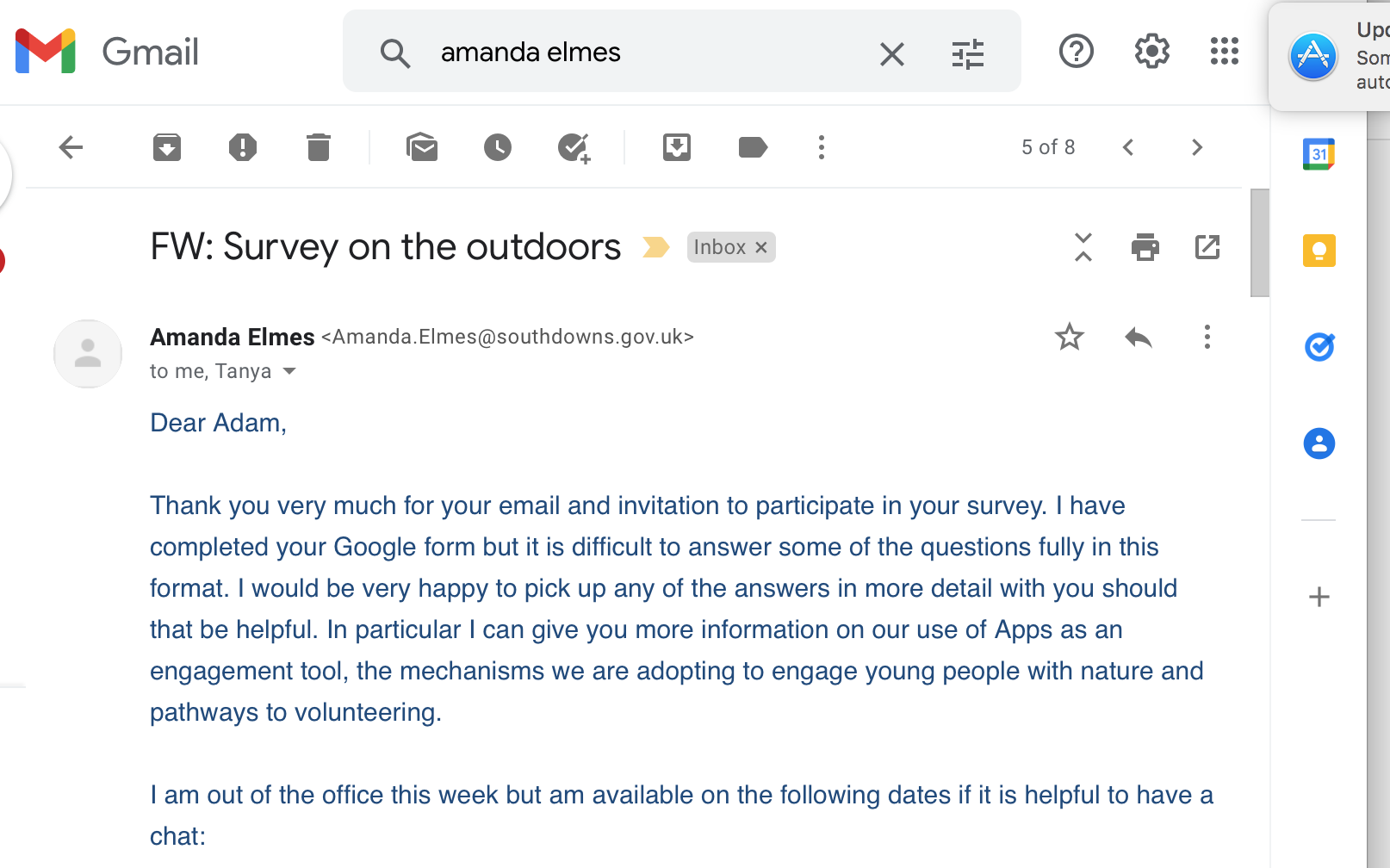Delete the email with trash icon
This screenshot has width=1390, height=868.
pos(319,147)
